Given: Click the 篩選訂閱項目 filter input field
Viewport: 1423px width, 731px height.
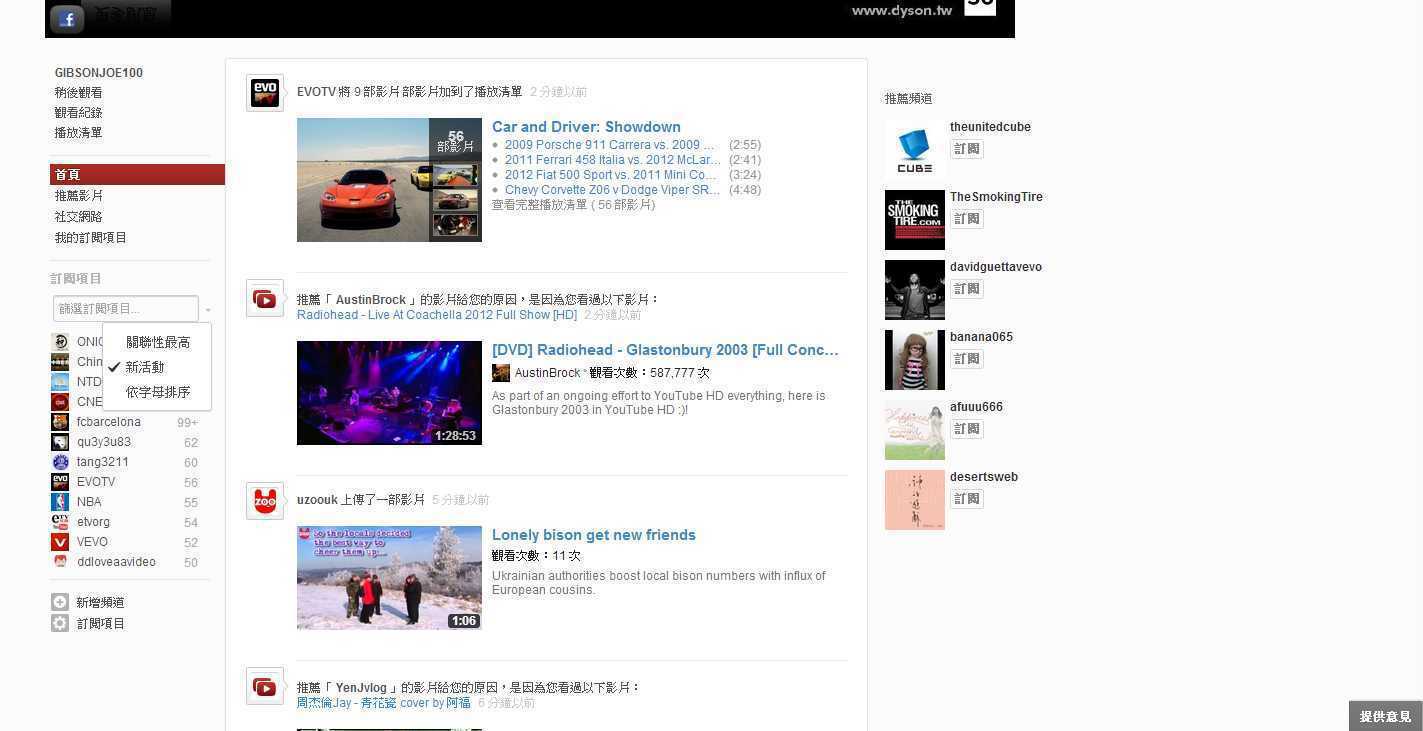Looking at the screenshot, I should [126, 309].
